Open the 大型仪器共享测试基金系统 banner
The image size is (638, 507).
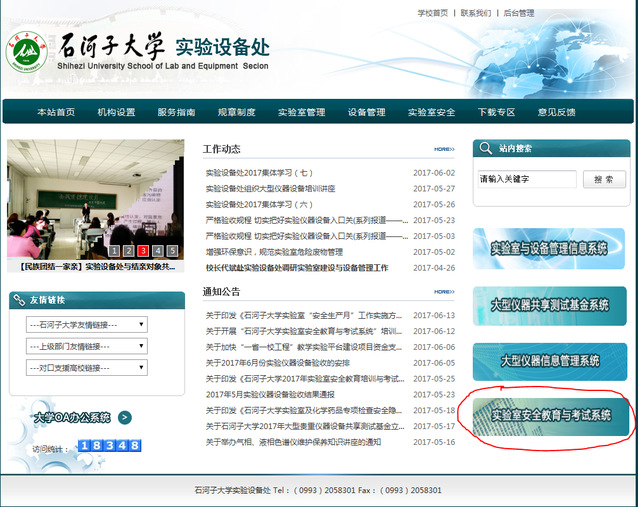(550, 306)
